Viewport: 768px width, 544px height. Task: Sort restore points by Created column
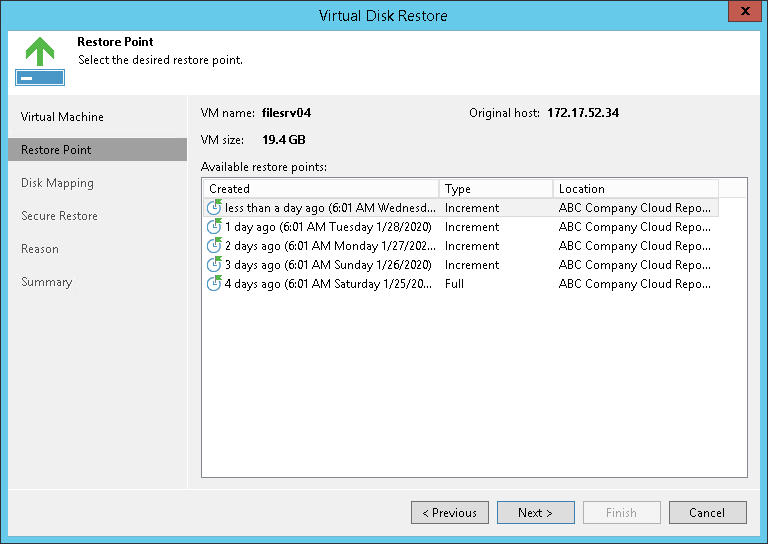point(320,189)
